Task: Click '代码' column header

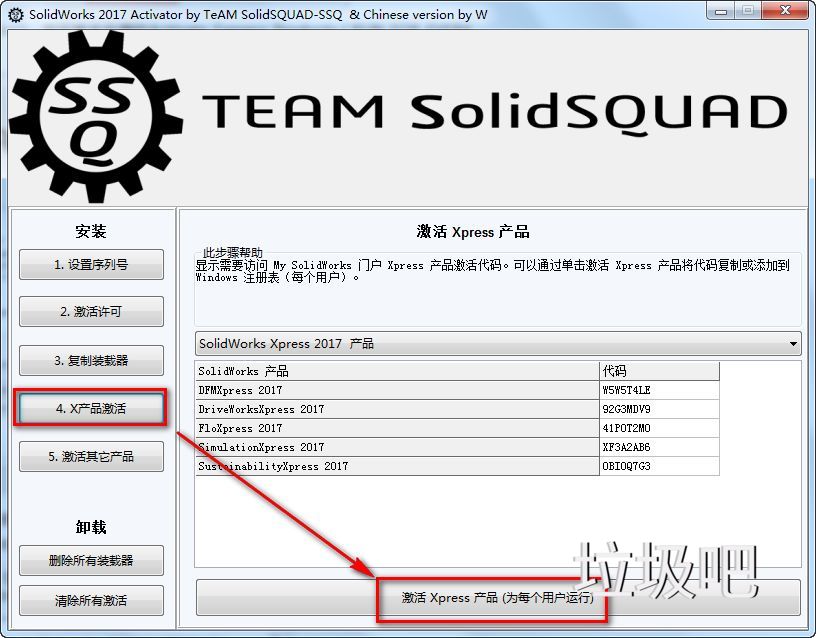Action: pyautogui.click(x=658, y=371)
